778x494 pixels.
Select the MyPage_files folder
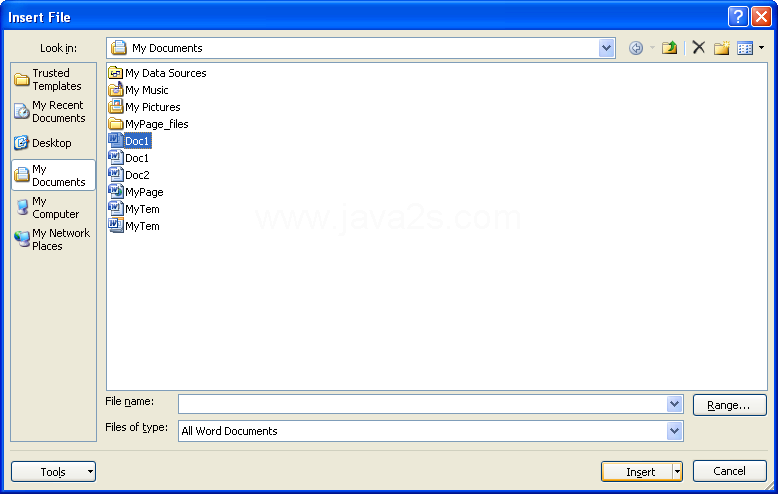[148, 124]
